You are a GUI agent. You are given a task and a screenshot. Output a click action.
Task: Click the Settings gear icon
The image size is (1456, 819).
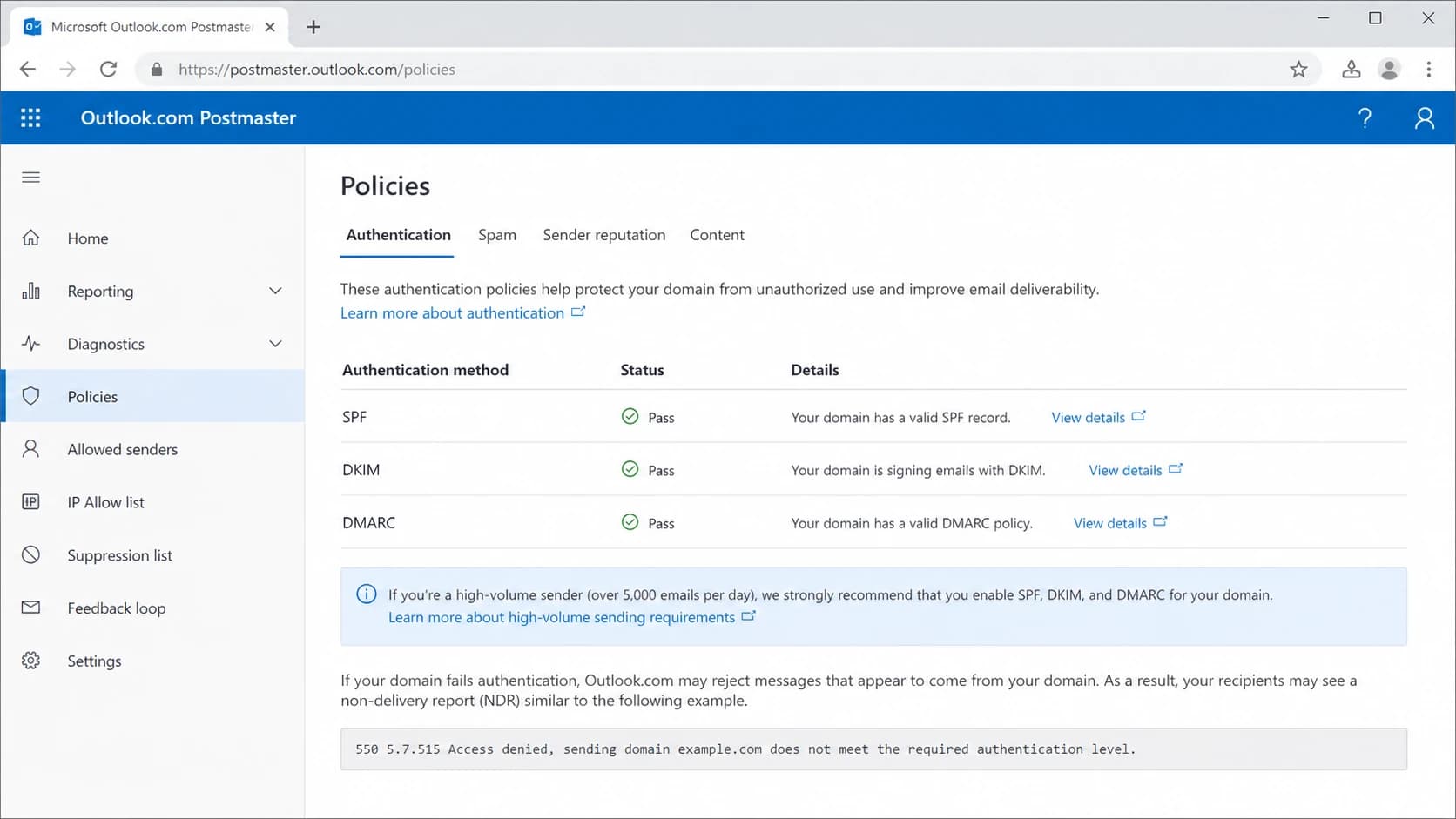[30, 661]
